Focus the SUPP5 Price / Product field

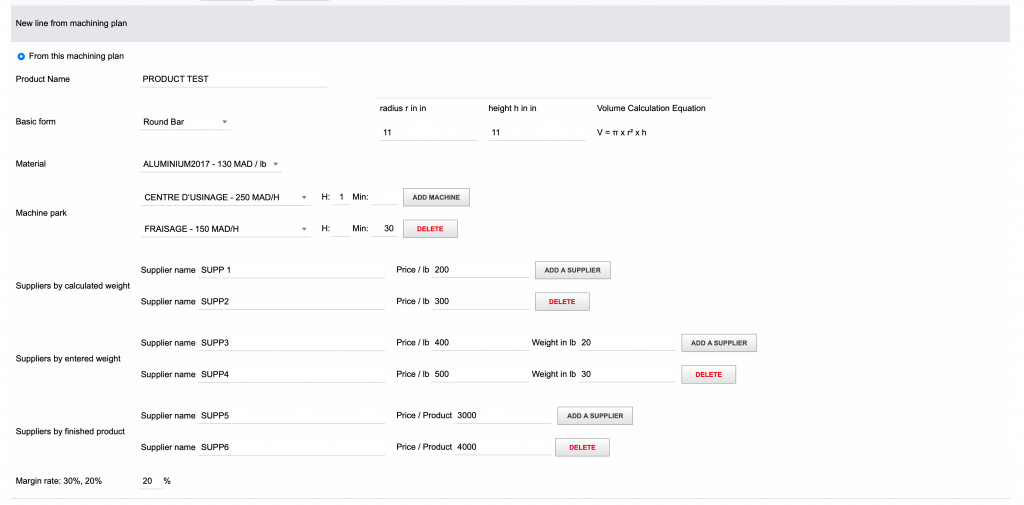click(503, 416)
